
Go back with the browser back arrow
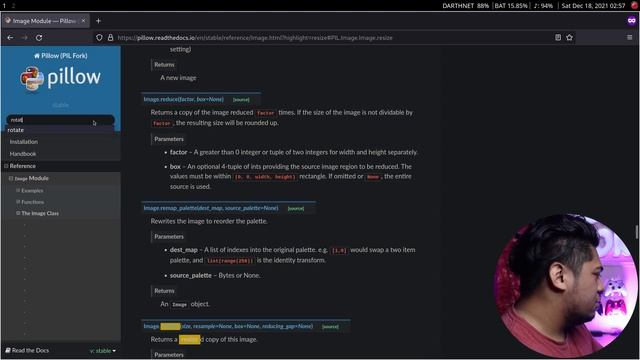point(10,38)
